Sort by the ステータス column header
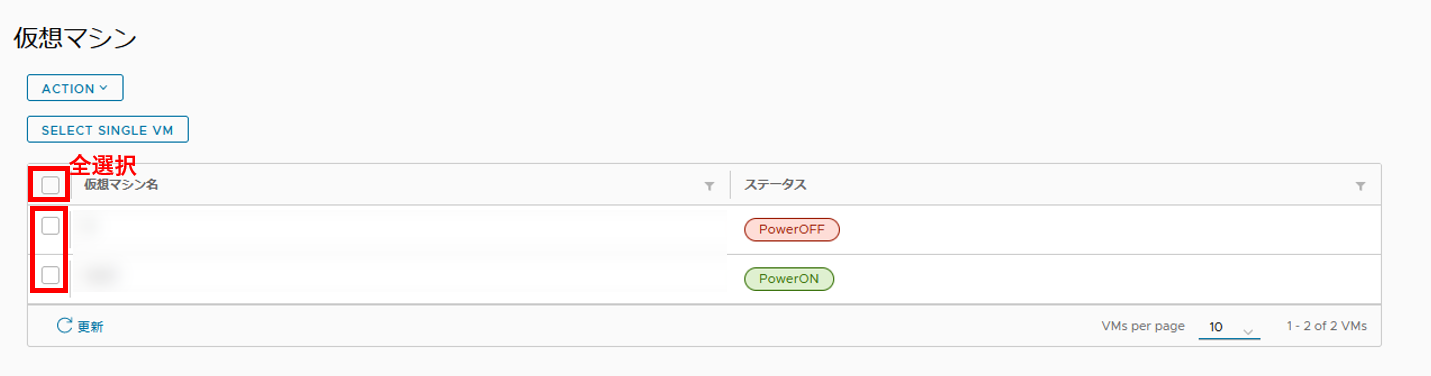Viewport: 1431px width, 376px height. [775, 185]
